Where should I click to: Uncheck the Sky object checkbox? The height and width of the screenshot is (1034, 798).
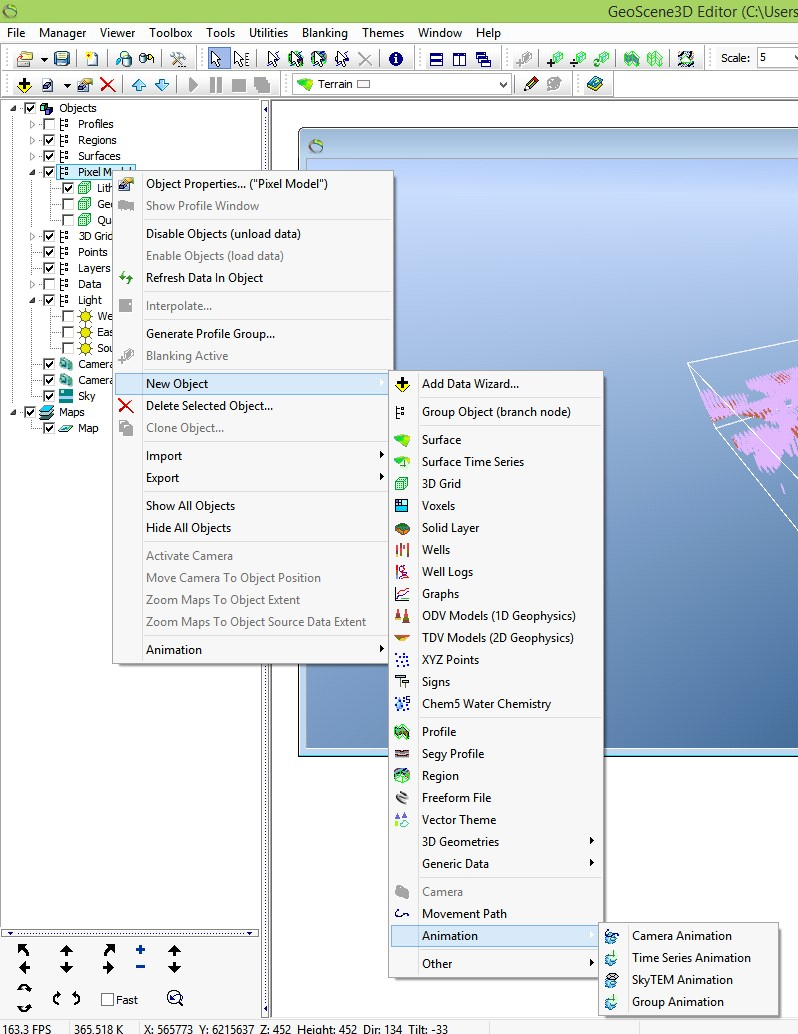tap(49, 396)
